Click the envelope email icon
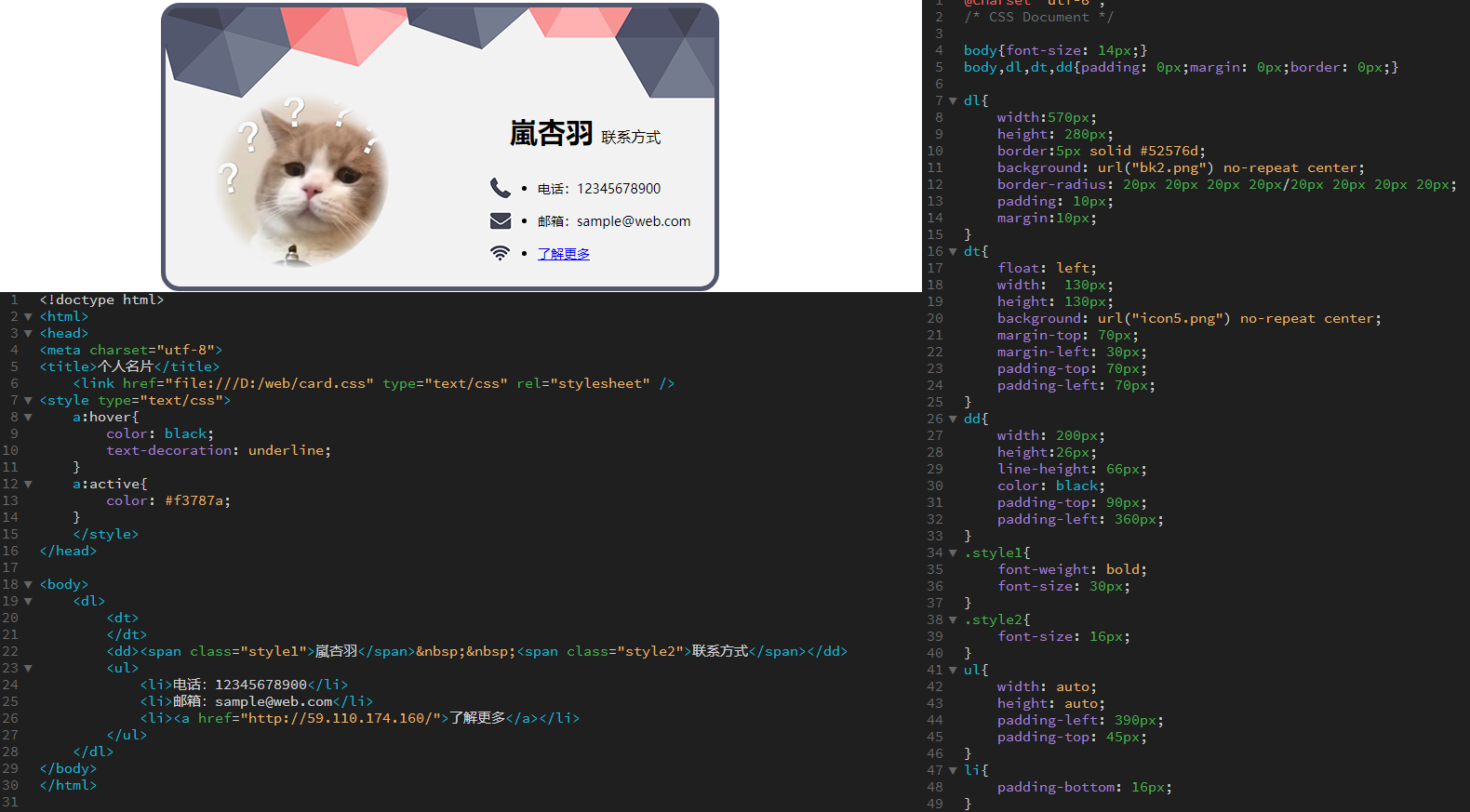 [x=500, y=220]
